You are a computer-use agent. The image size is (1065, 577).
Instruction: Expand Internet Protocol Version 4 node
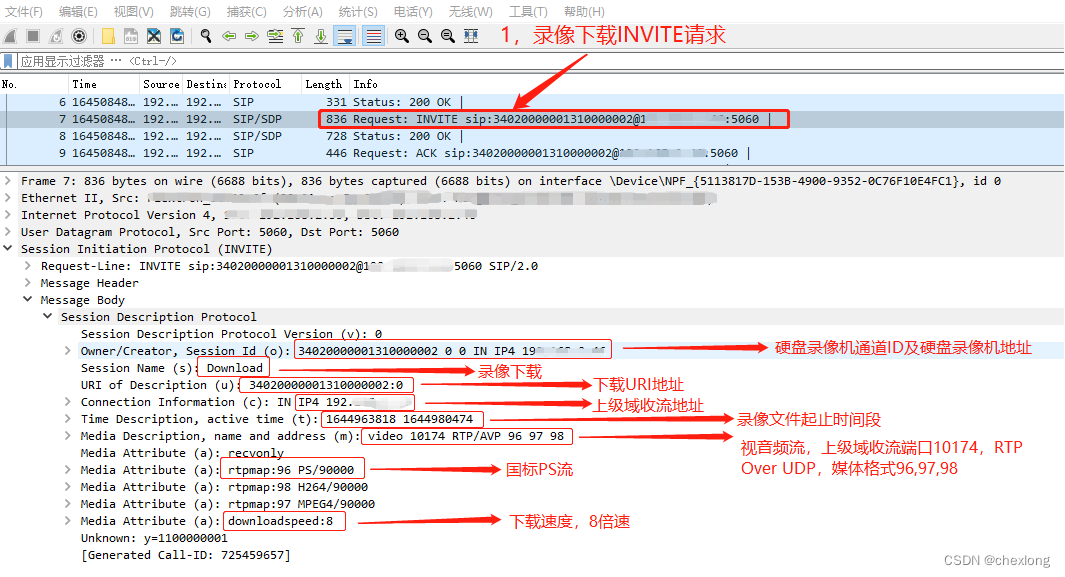(x=7, y=215)
